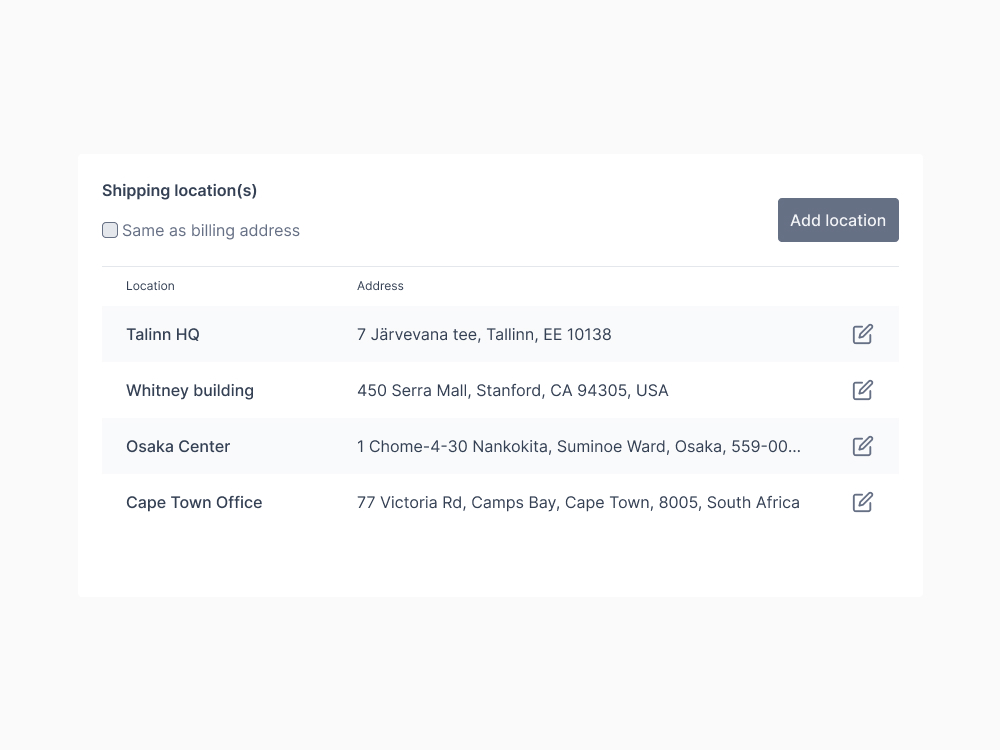
Task: Choose the Osaka Center name
Action: pos(178,447)
